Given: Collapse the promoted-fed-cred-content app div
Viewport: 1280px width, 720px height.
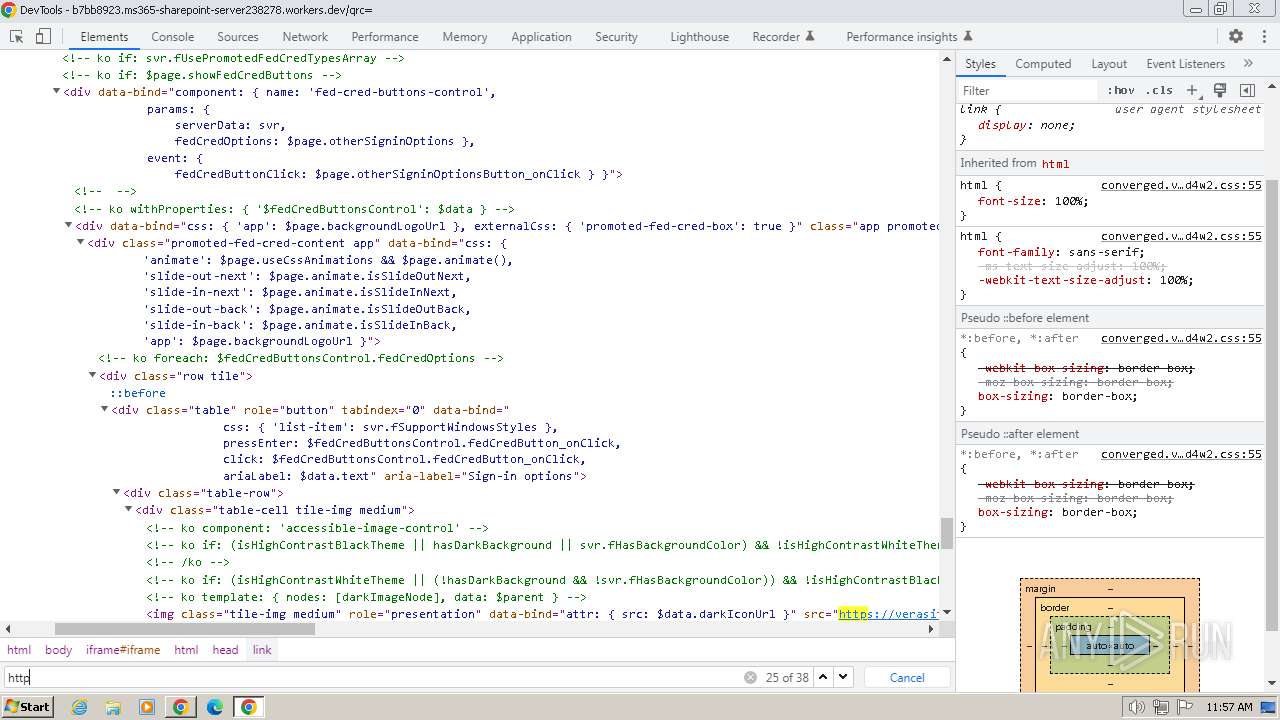Looking at the screenshot, I should click(x=81, y=243).
